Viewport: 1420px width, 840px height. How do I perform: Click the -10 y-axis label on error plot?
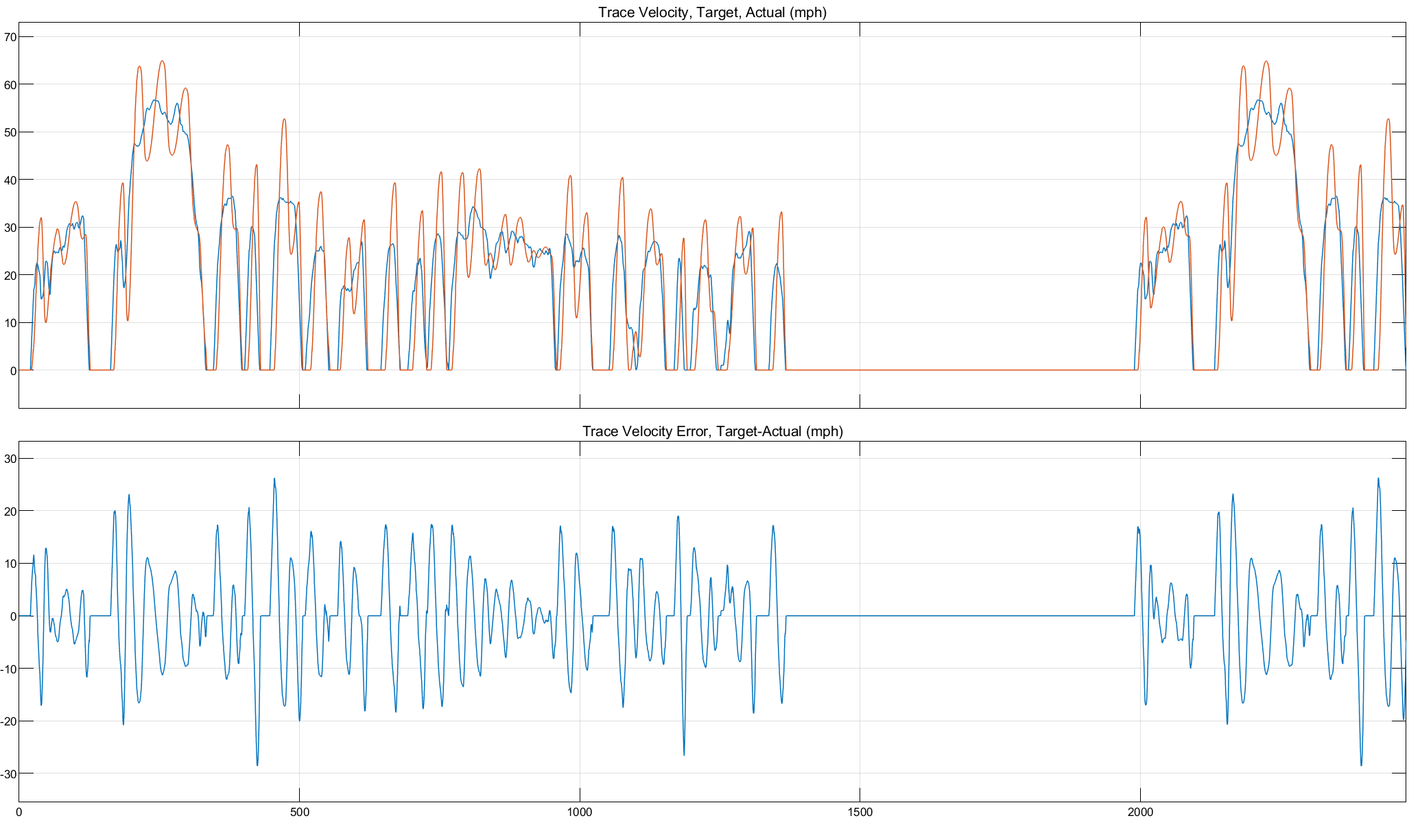point(8,669)
